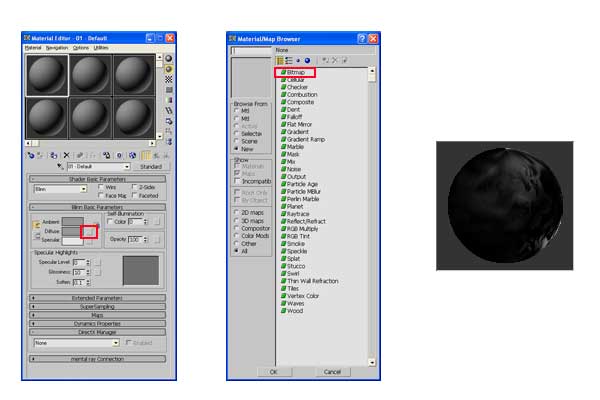
Task: Expand the Extended Parameters rollout
Action: click(x=97, y=298)
